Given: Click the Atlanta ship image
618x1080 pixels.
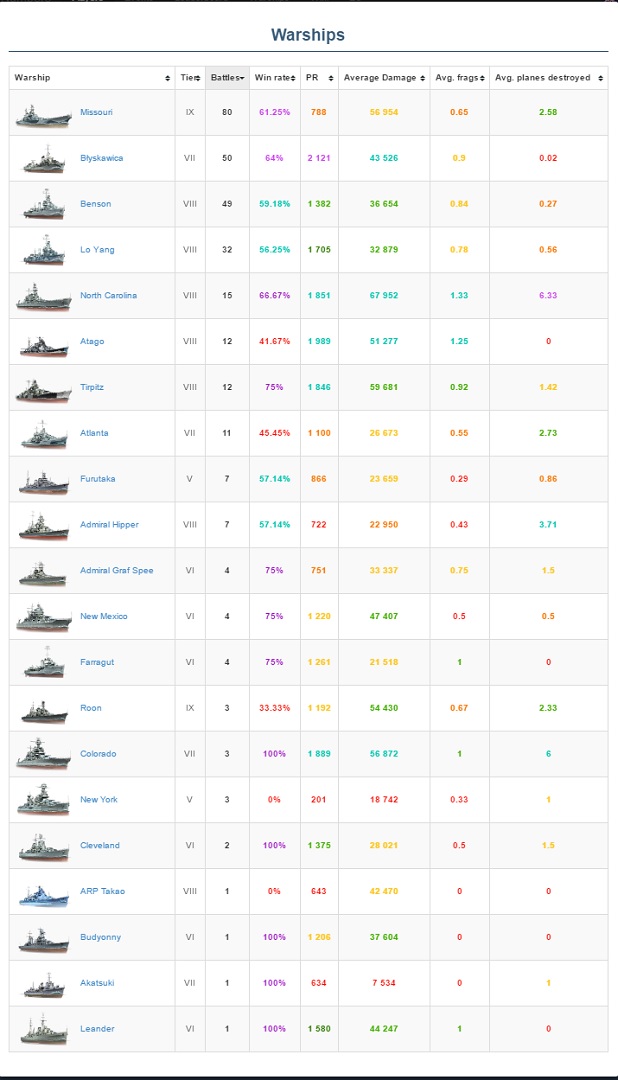Looking at the screenshot, I should click(44, 435).
